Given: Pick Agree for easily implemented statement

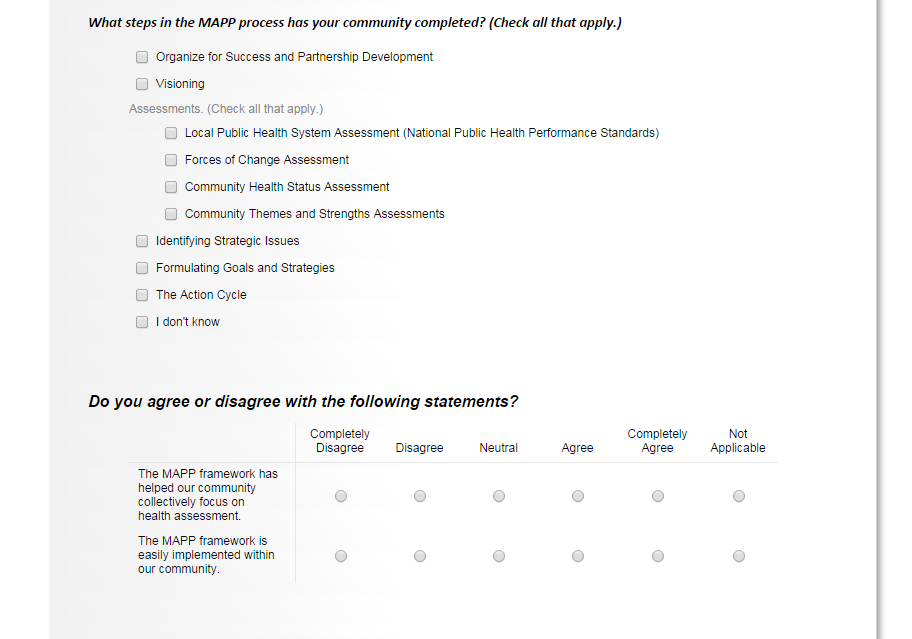Looking at the screenshot, I should click(578, 556).
